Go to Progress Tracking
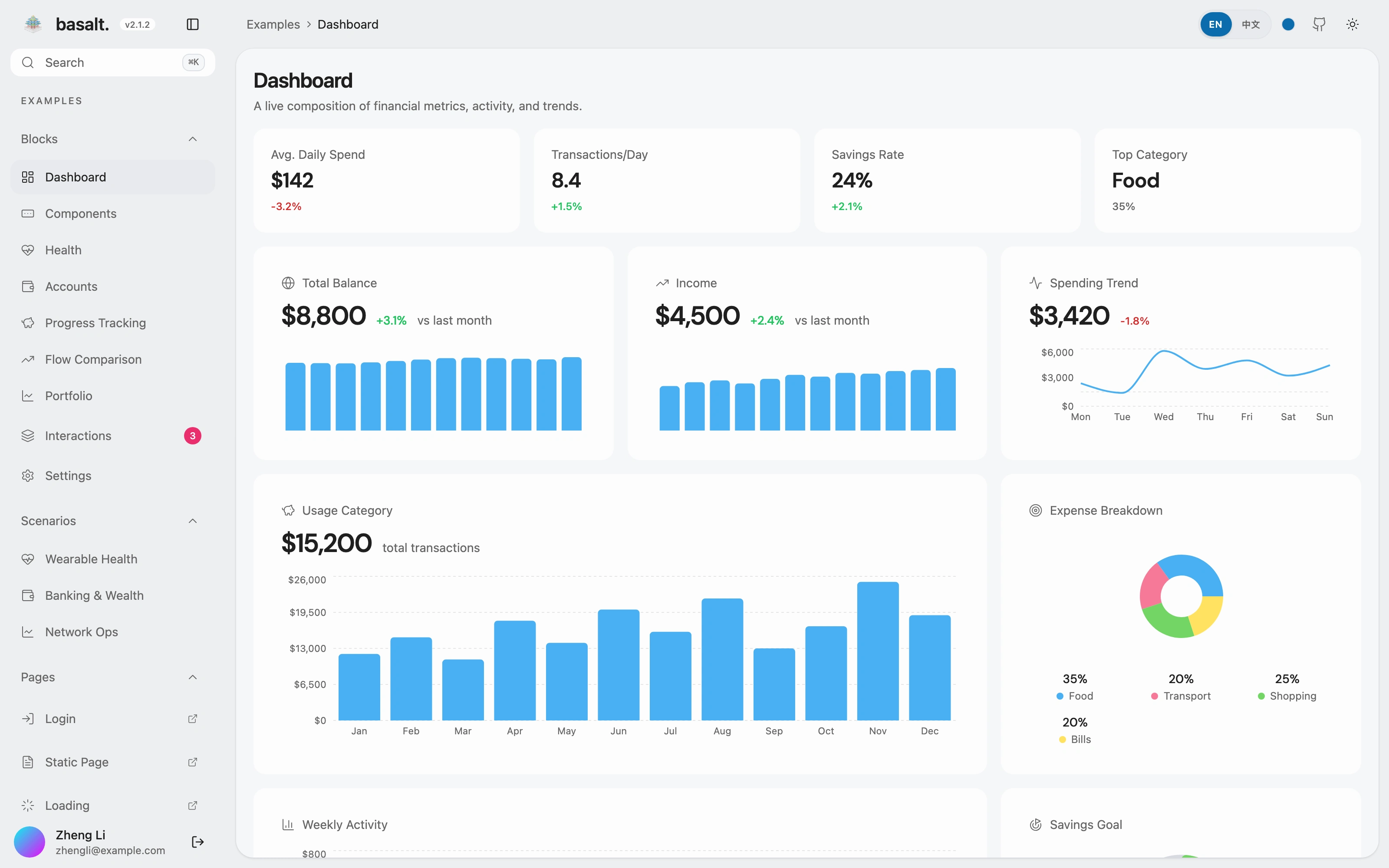Screen dimensions: 1389x868 (x=112, y=322)
